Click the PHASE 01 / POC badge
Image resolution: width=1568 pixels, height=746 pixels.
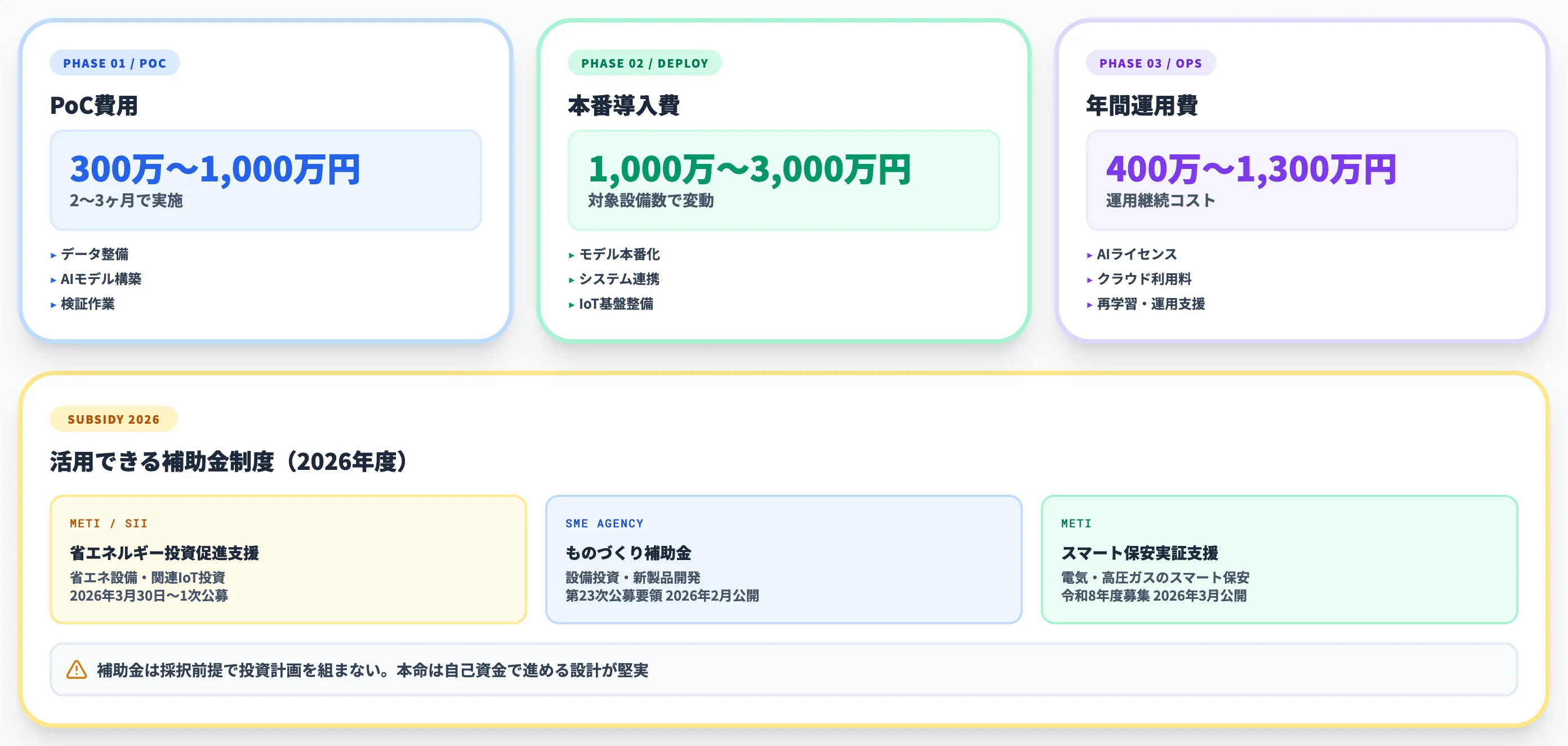(115, 63)
